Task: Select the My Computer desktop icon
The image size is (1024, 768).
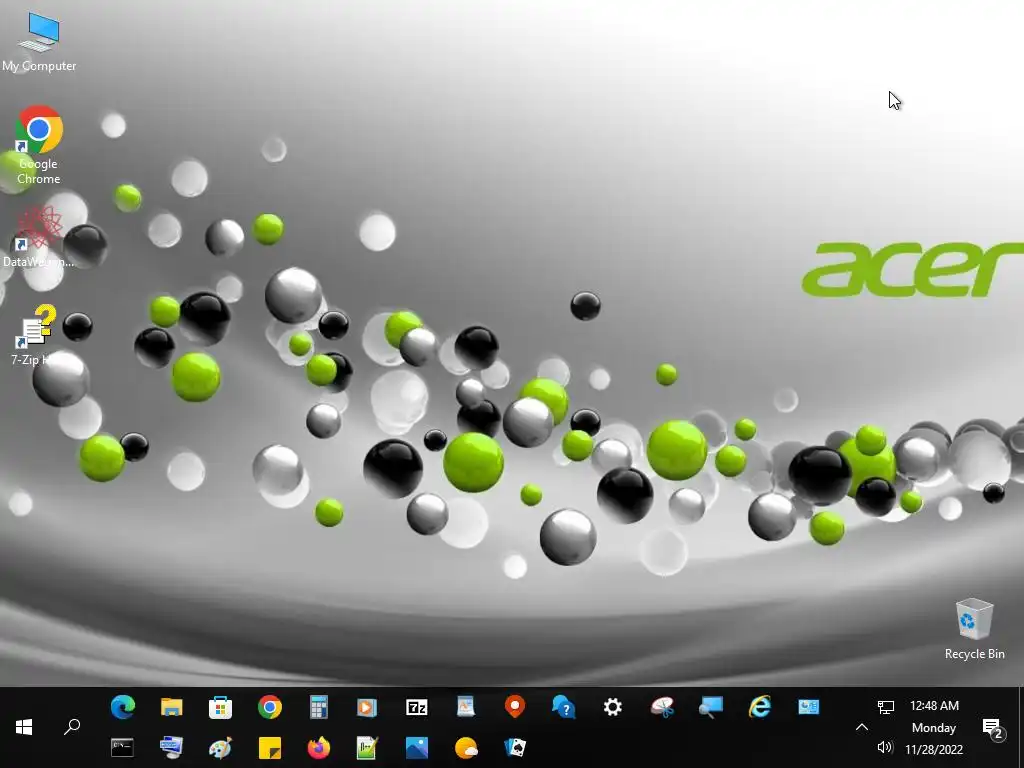Action: click(39, 42)
